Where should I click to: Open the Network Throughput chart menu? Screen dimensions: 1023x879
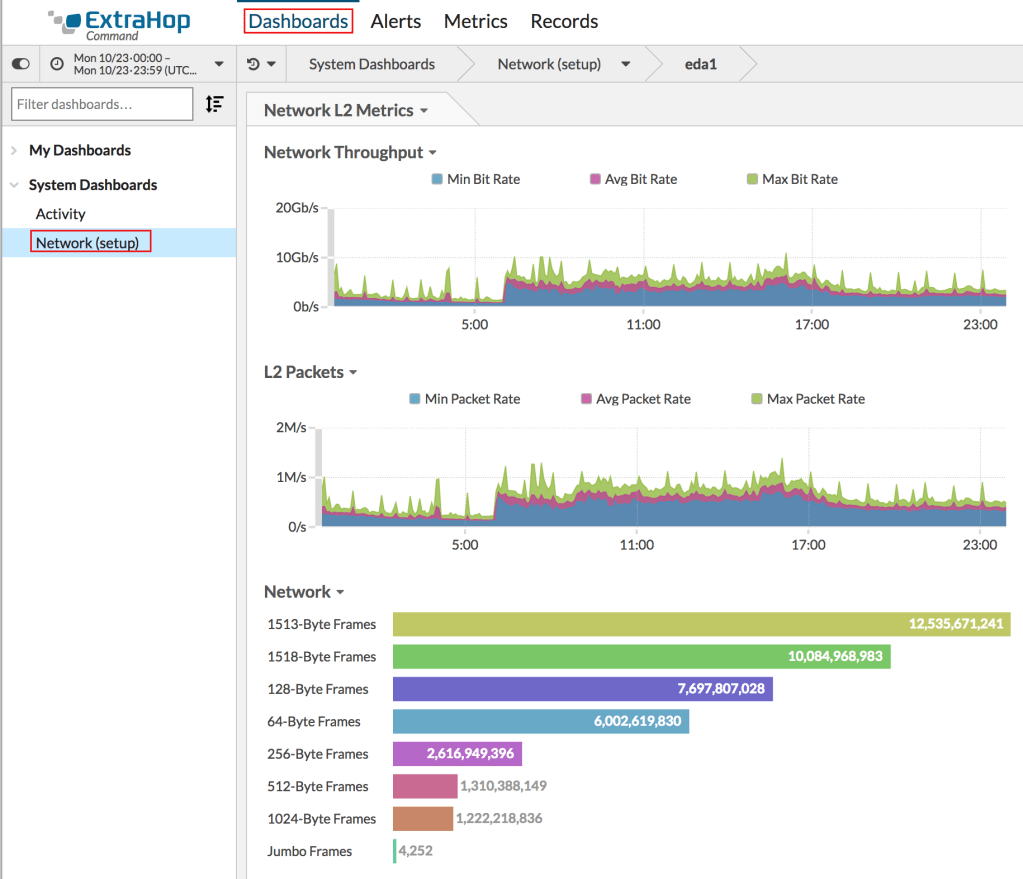(x=433, y=152)
